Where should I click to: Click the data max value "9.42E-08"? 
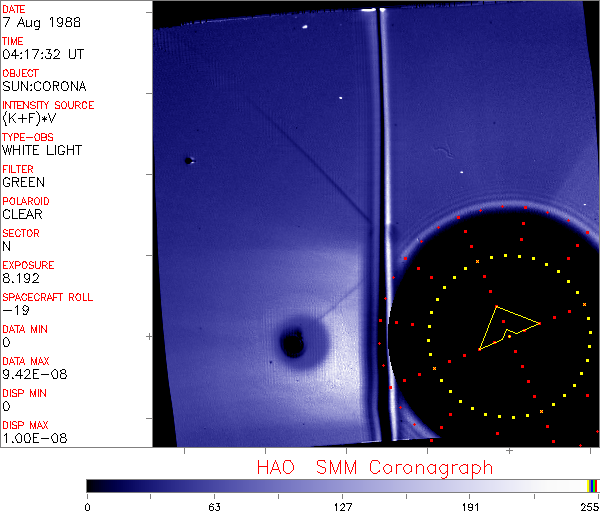point(30,375)
